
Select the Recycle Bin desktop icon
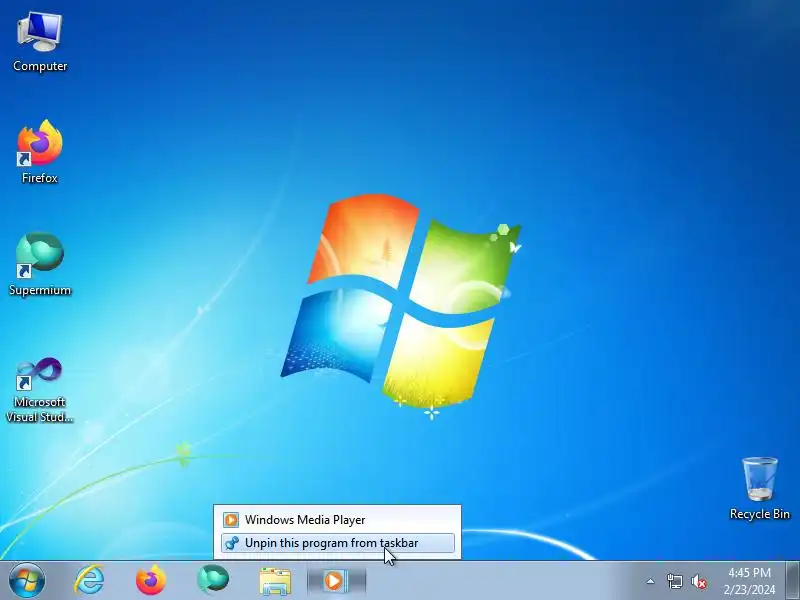tap(760, 488)
